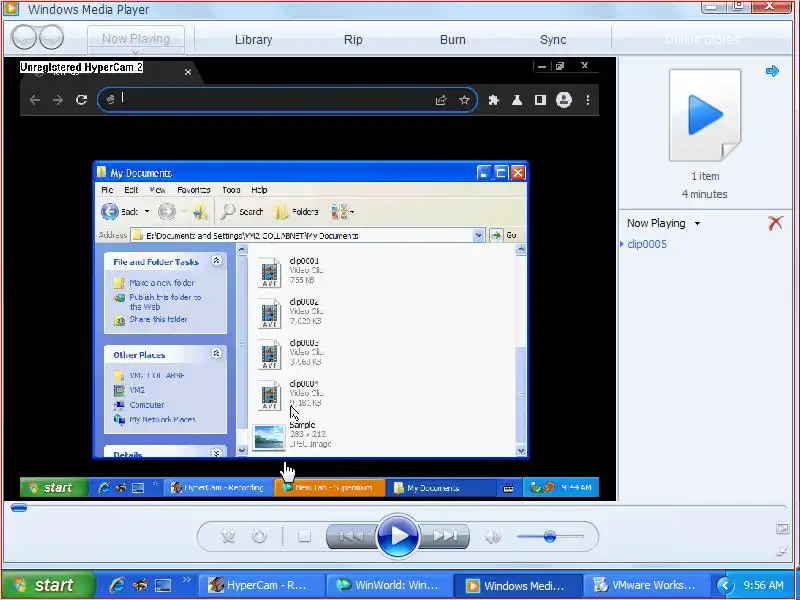This screenshot has height=600, width=800.
Task: Open the Now Playing list dropdown
Action: [663, 223]
